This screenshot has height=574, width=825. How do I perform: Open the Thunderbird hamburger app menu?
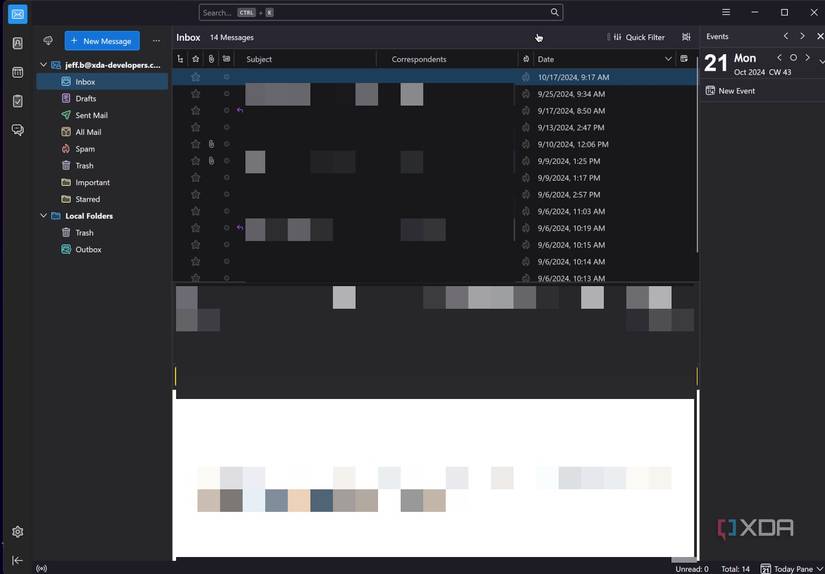[x=726, y=12]
